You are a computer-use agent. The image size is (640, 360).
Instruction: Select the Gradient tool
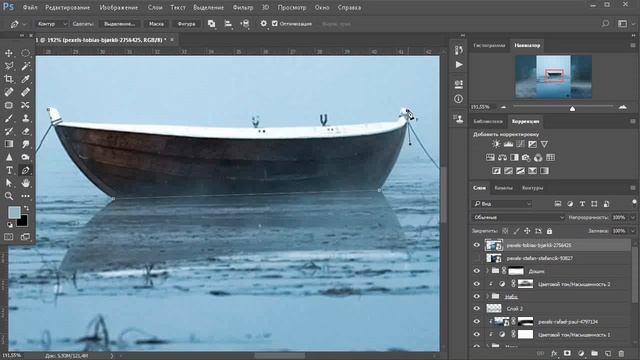pos(9,144)
